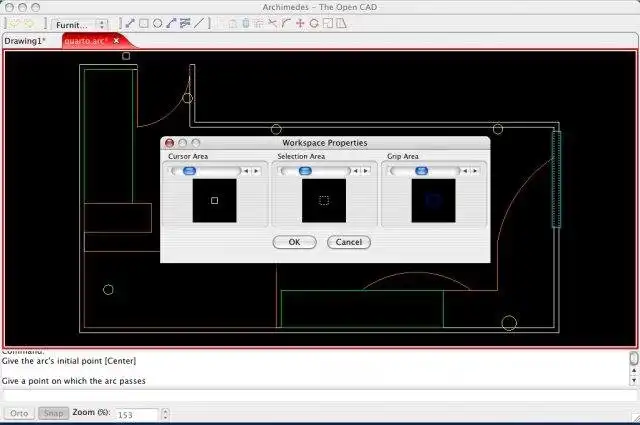Click Selection Area left arrow stepper
Viewport: 640px width, 425px height.
356,171
